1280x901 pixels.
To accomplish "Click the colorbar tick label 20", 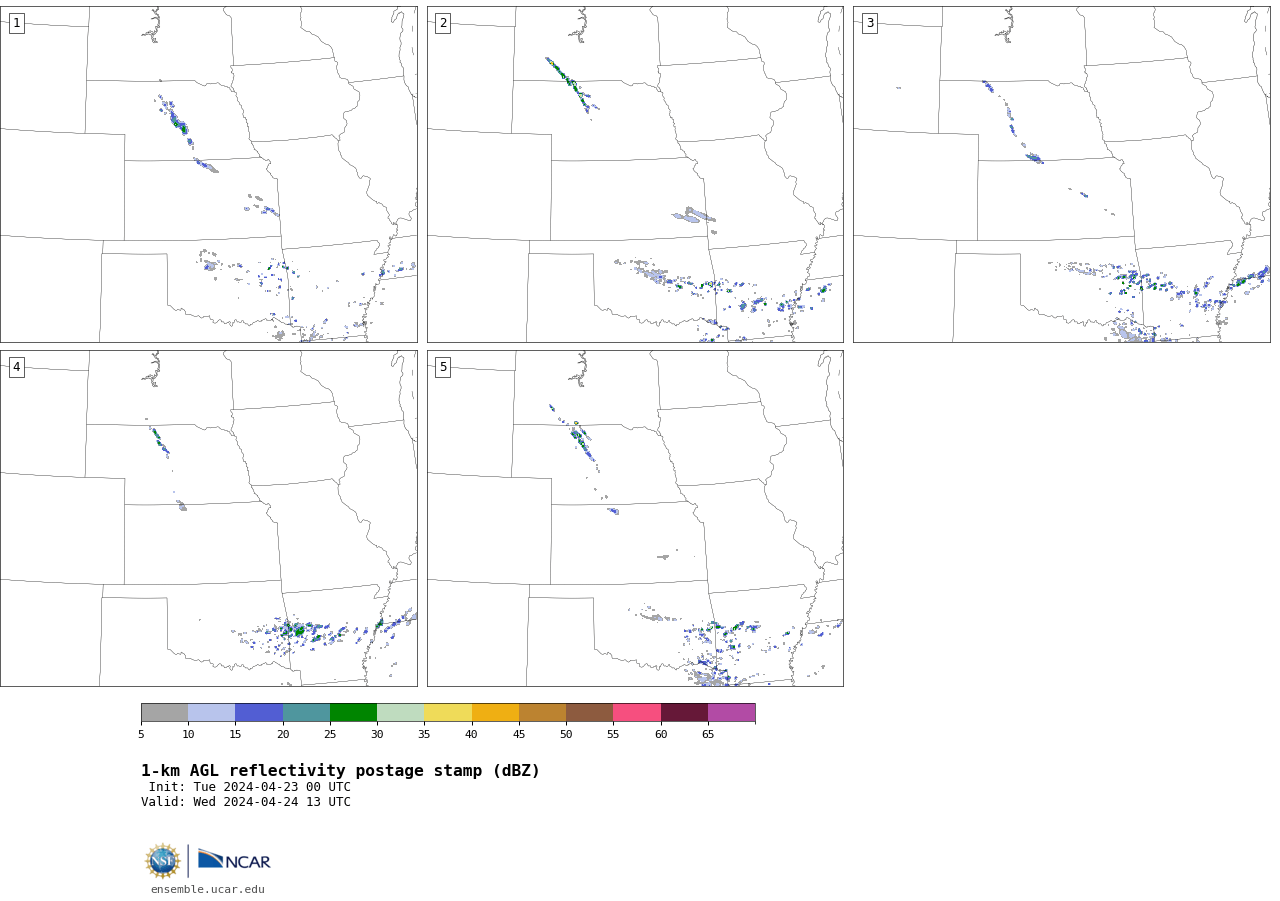I will click(283, 735).
